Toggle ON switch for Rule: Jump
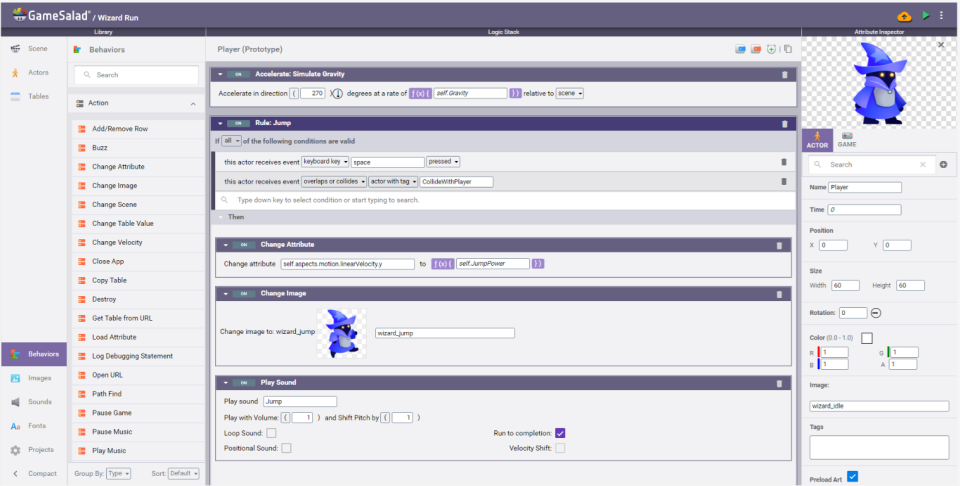 (x=238, y=124)
